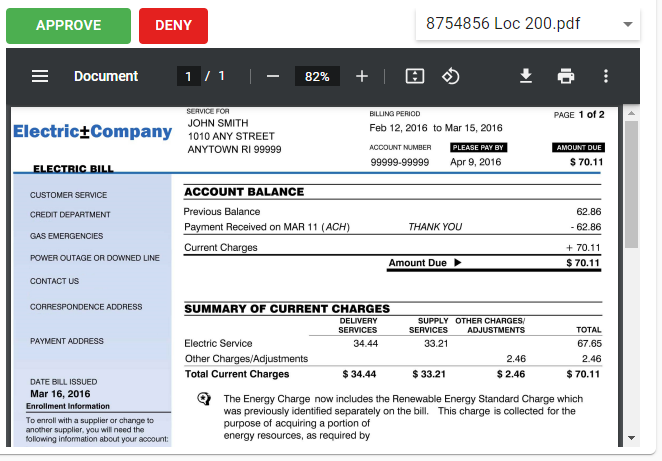Click the SUMMARY OF CURRENT CHARGES heading
662x461 pixels.
tap(287, 309)
